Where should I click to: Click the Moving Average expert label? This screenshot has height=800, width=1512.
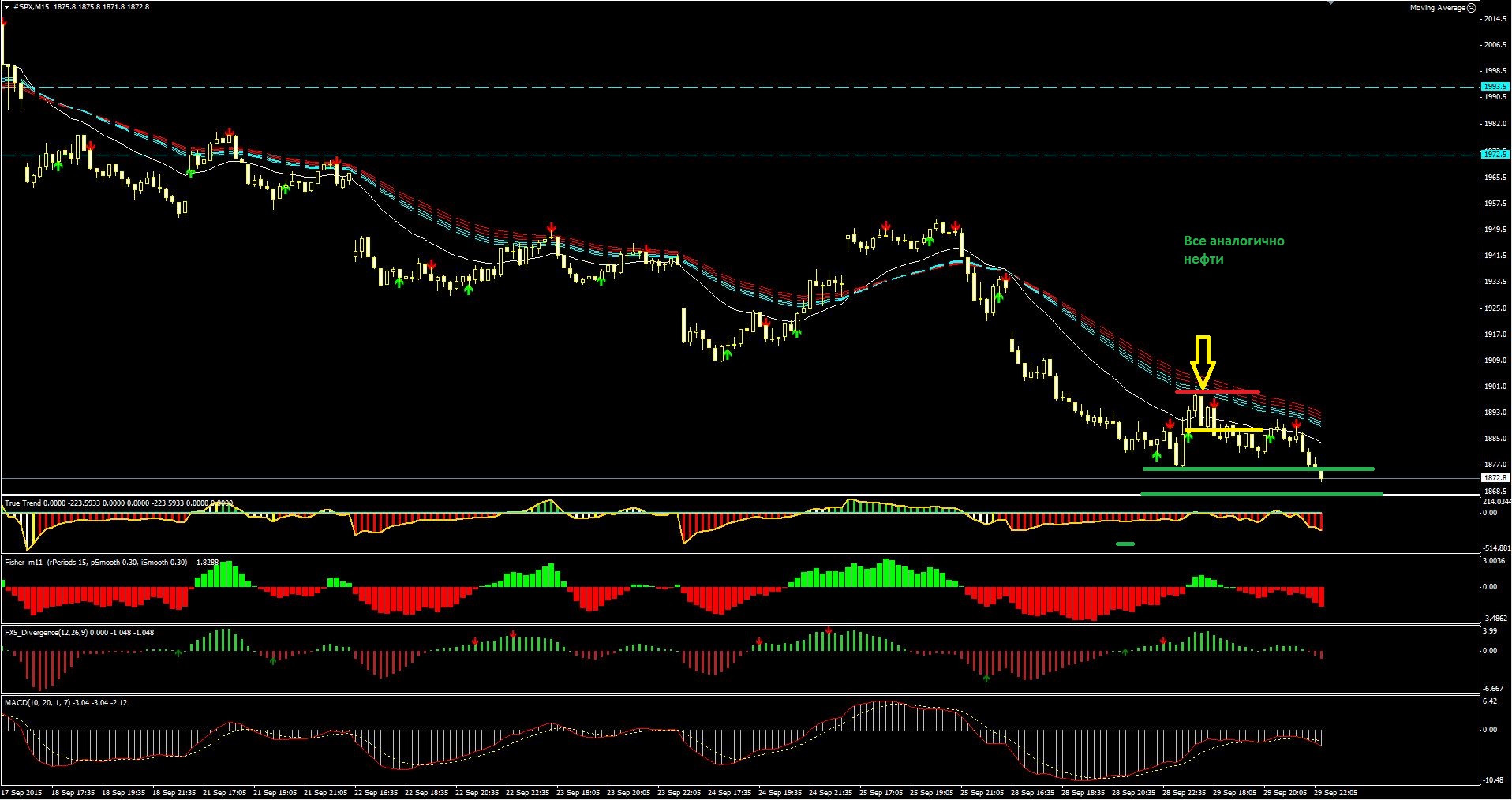1438,7
